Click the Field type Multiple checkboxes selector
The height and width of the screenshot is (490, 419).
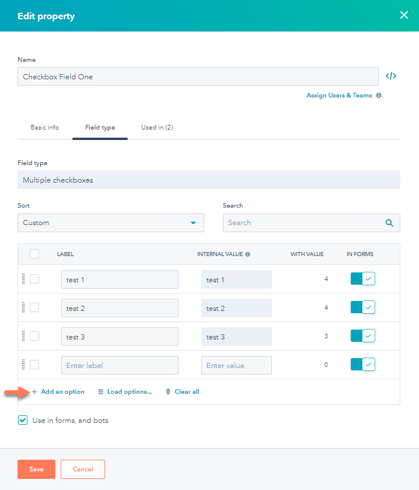pyautogui.click(x=209, y=180)
